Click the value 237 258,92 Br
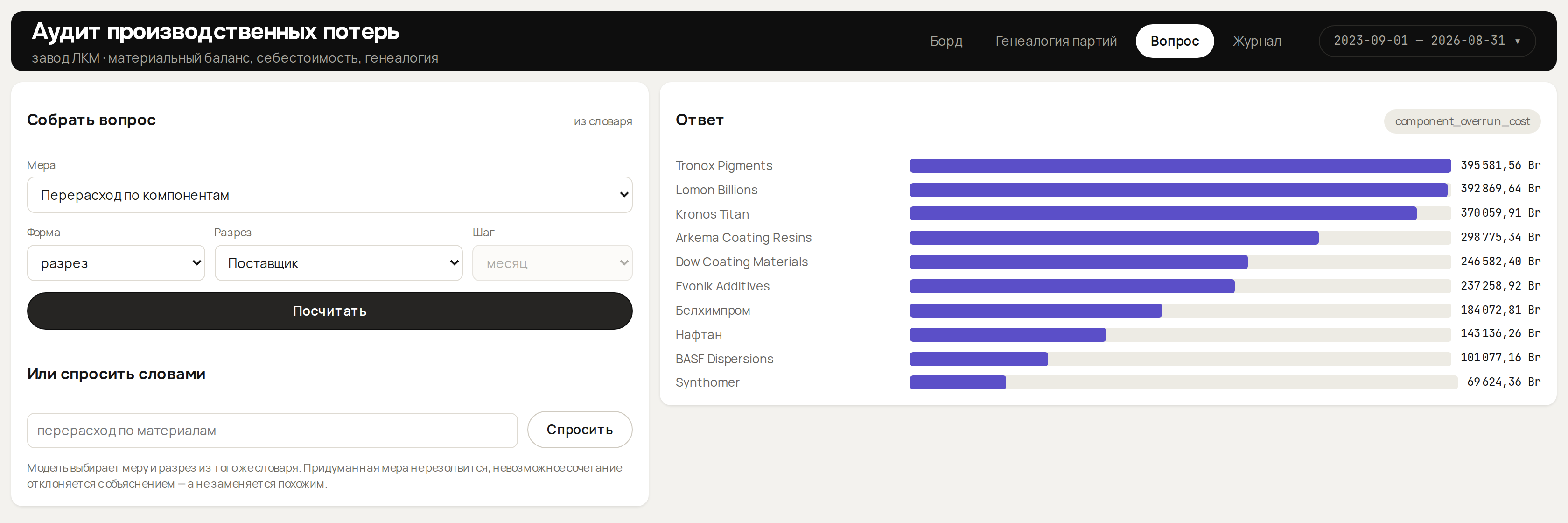Screen dimensions: 1568x523 click(x=1500, y=286)
